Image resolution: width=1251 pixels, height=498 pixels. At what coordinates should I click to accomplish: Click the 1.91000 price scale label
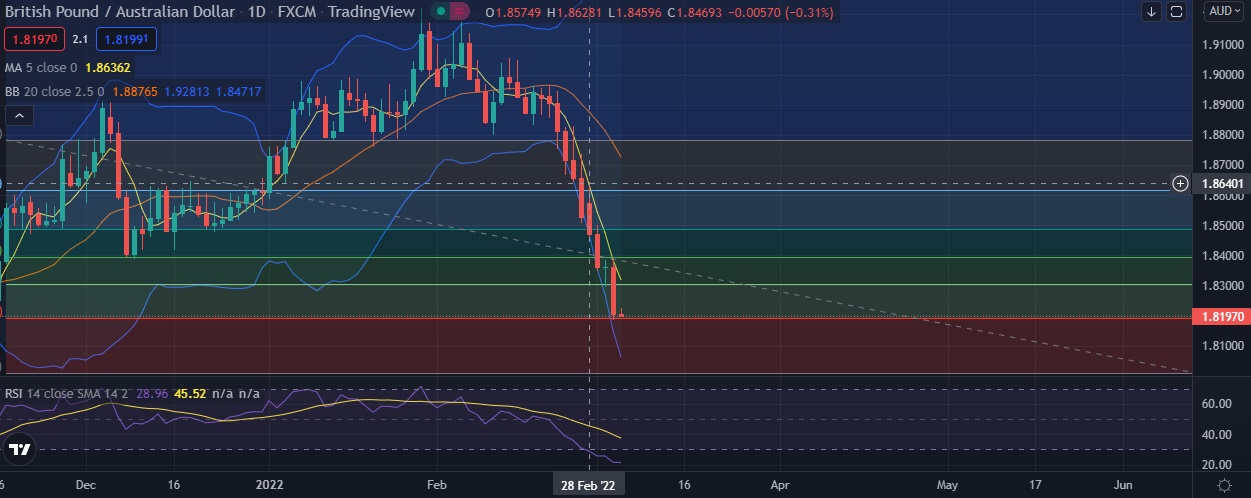coord(1223,45)
